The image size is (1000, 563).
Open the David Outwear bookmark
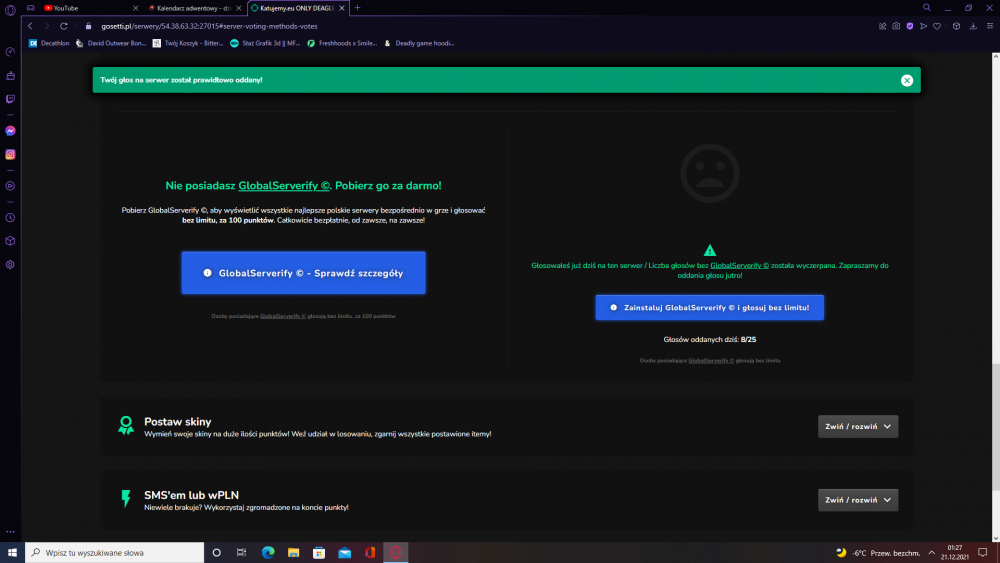[111, 43]
